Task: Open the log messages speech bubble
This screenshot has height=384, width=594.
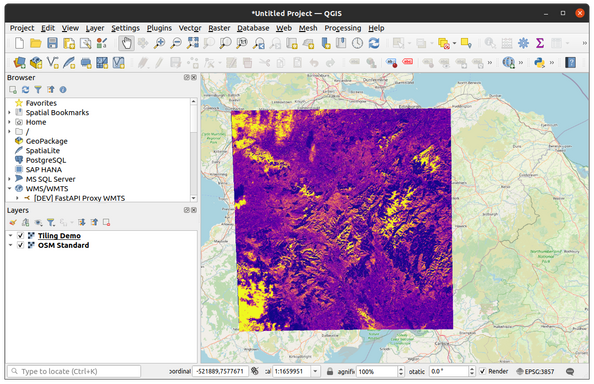Action: pyautogui.click(x=570, y=372)
